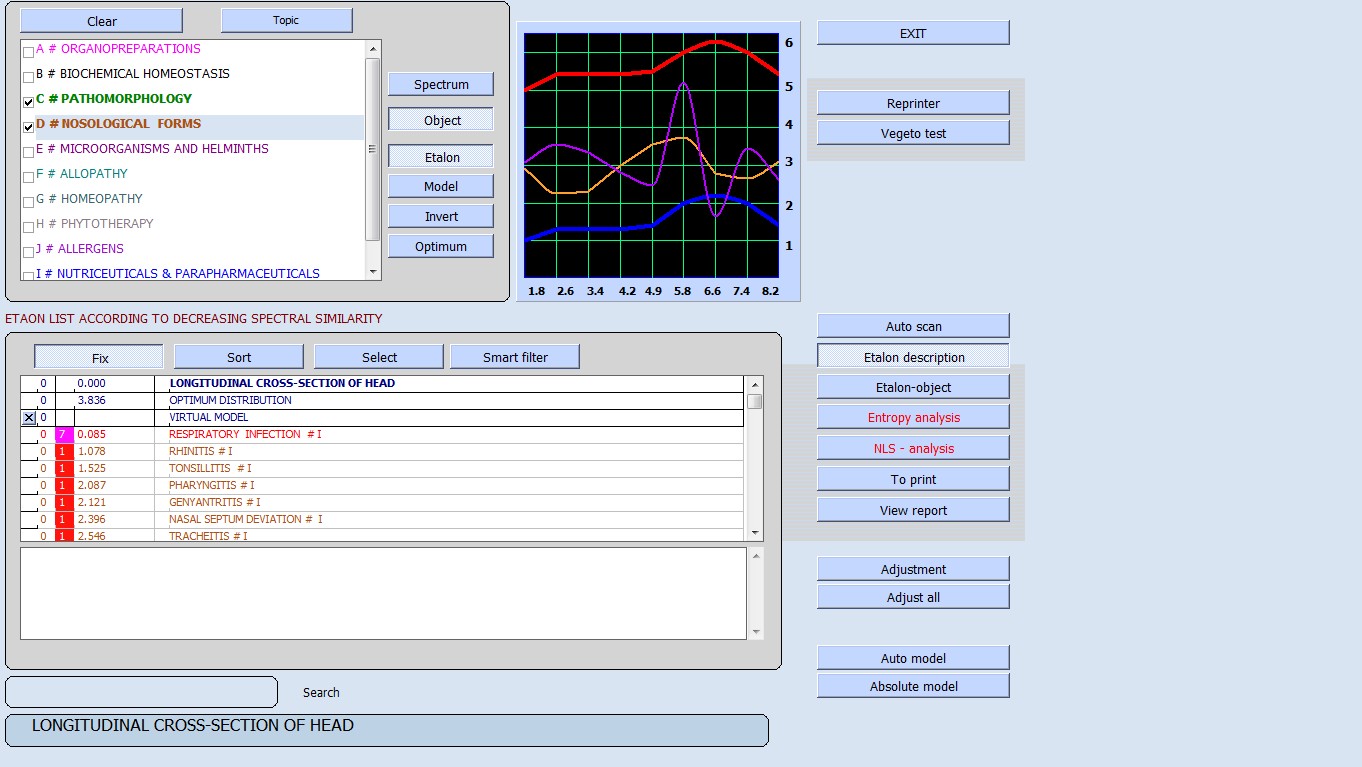Select the TONSILLITIS # I entry
Screen dimensions: 1362x767
coord(382,468)
